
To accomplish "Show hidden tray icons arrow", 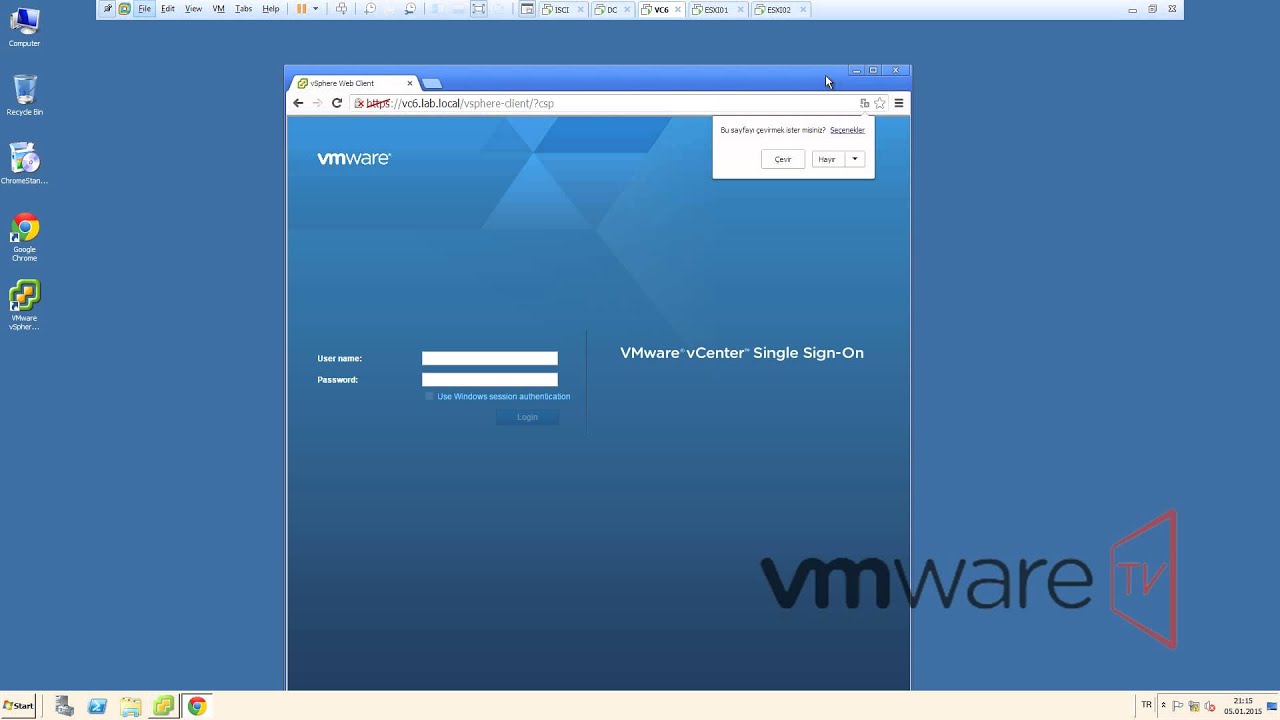I will (1164, 705).
